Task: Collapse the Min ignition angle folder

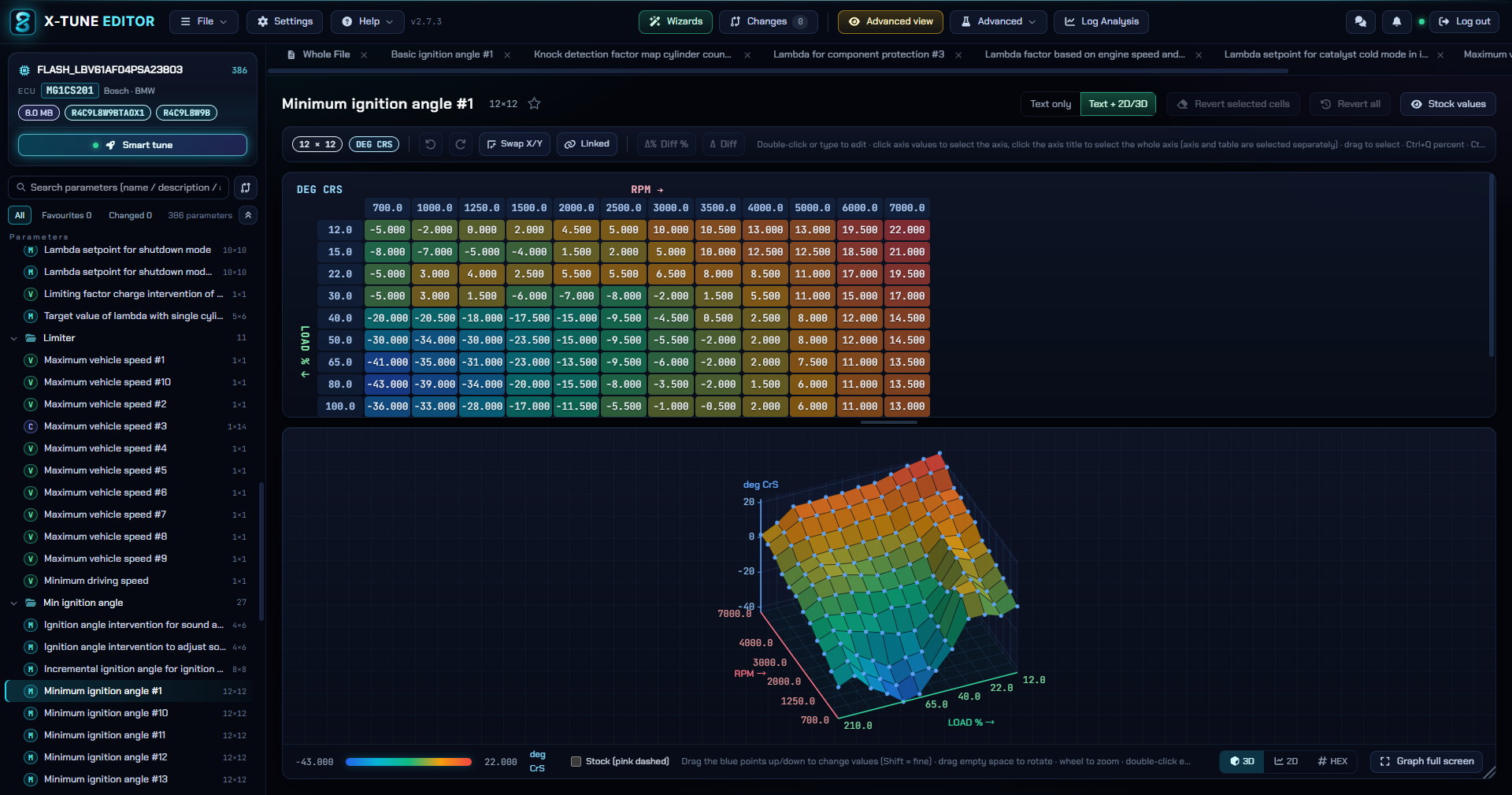Action: (x=13, y=604)
